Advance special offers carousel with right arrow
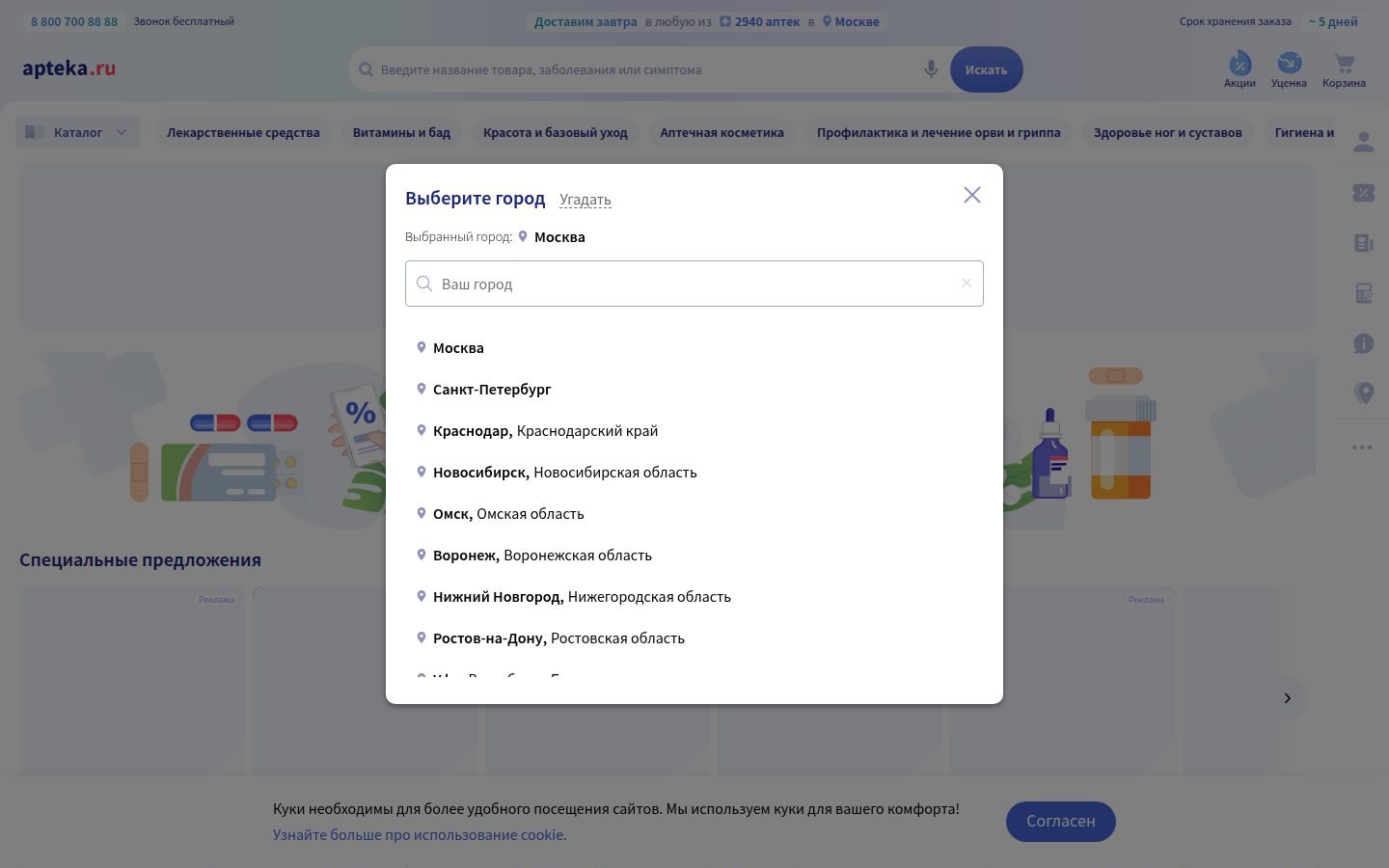 click(x=1287, y=697)
